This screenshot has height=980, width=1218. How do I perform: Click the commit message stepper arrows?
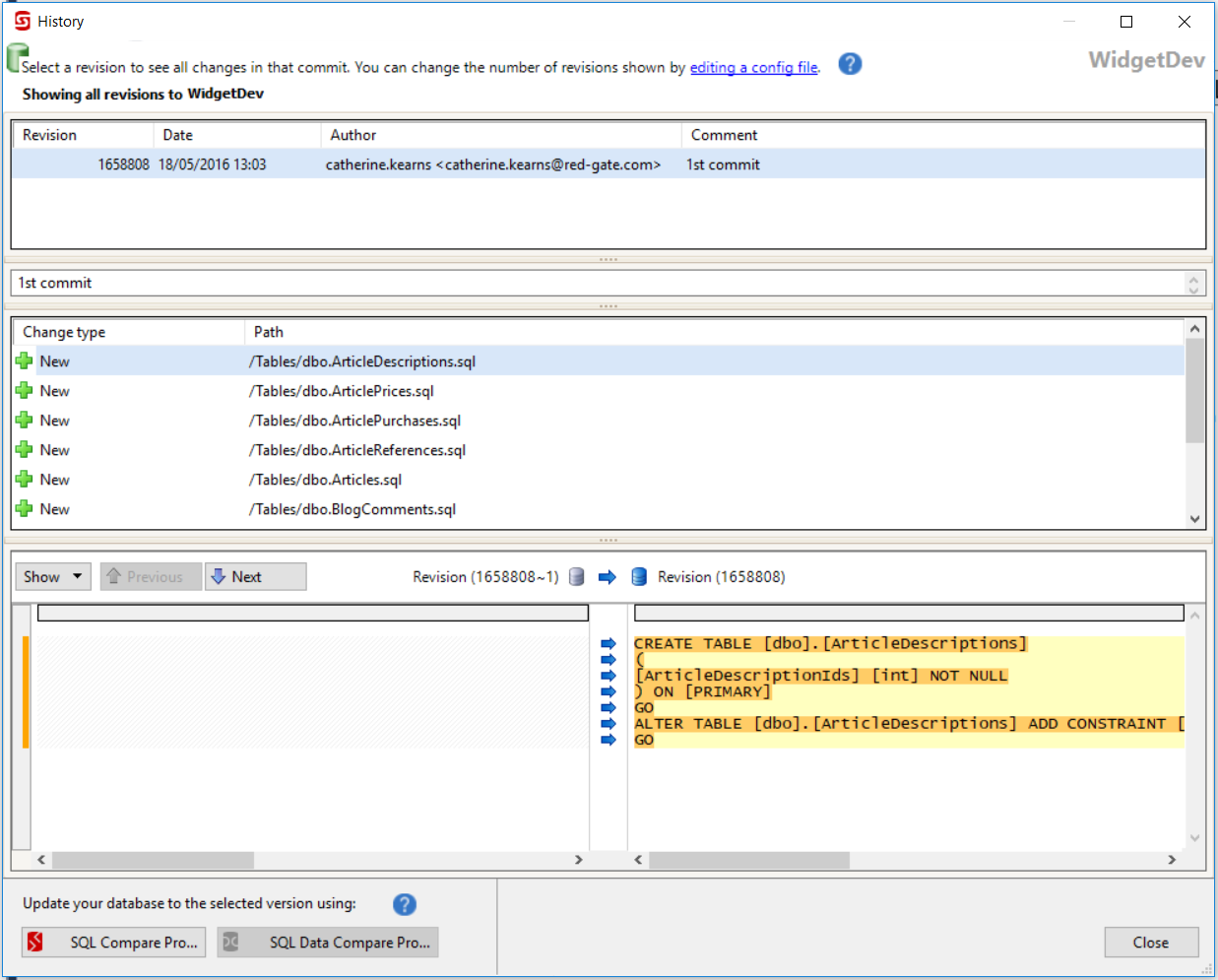coord(1193,284)
